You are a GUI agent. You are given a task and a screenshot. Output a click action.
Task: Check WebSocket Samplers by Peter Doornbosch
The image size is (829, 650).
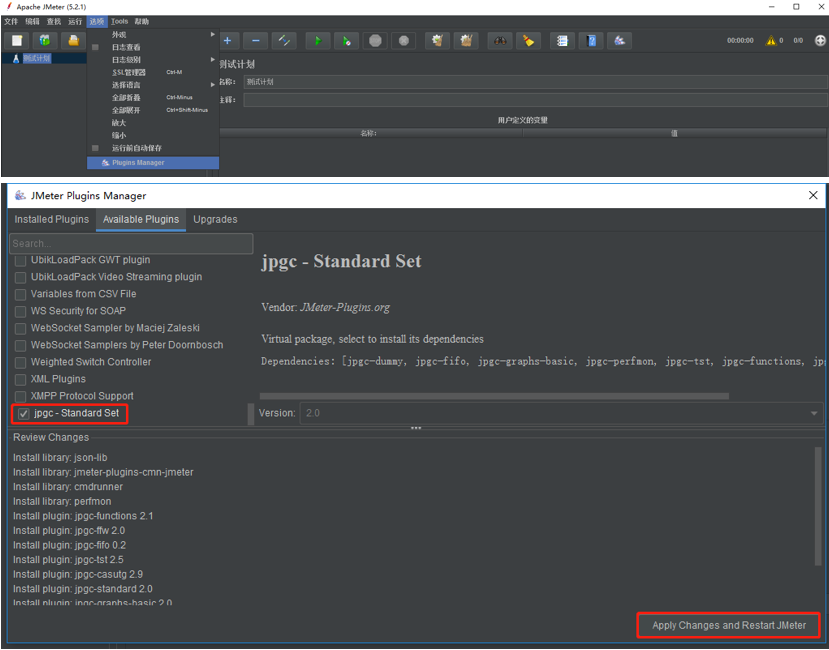pyautogui.click(x=21, y=345)
